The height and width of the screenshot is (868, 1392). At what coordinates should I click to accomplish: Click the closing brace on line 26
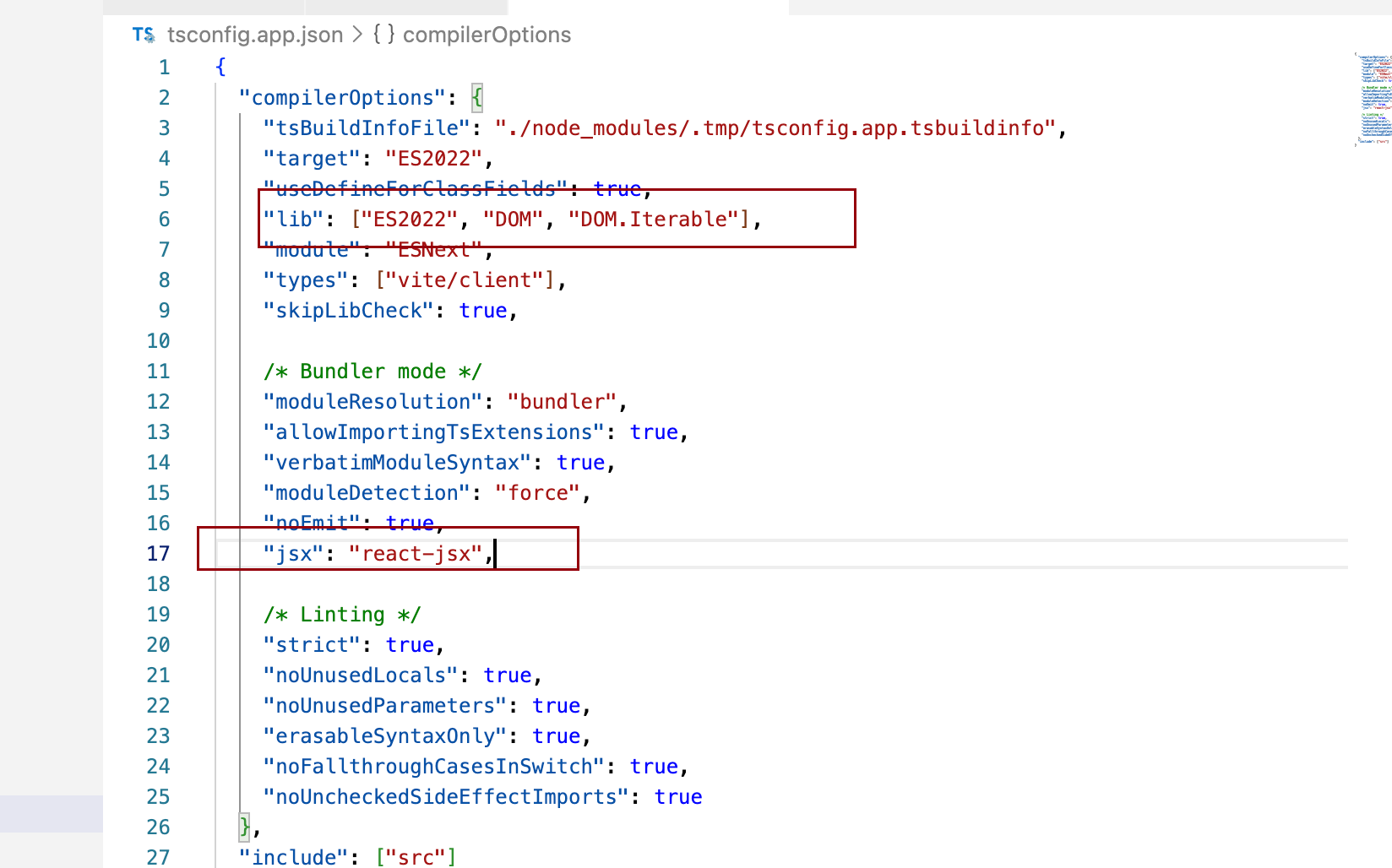(x=245, y=827)
